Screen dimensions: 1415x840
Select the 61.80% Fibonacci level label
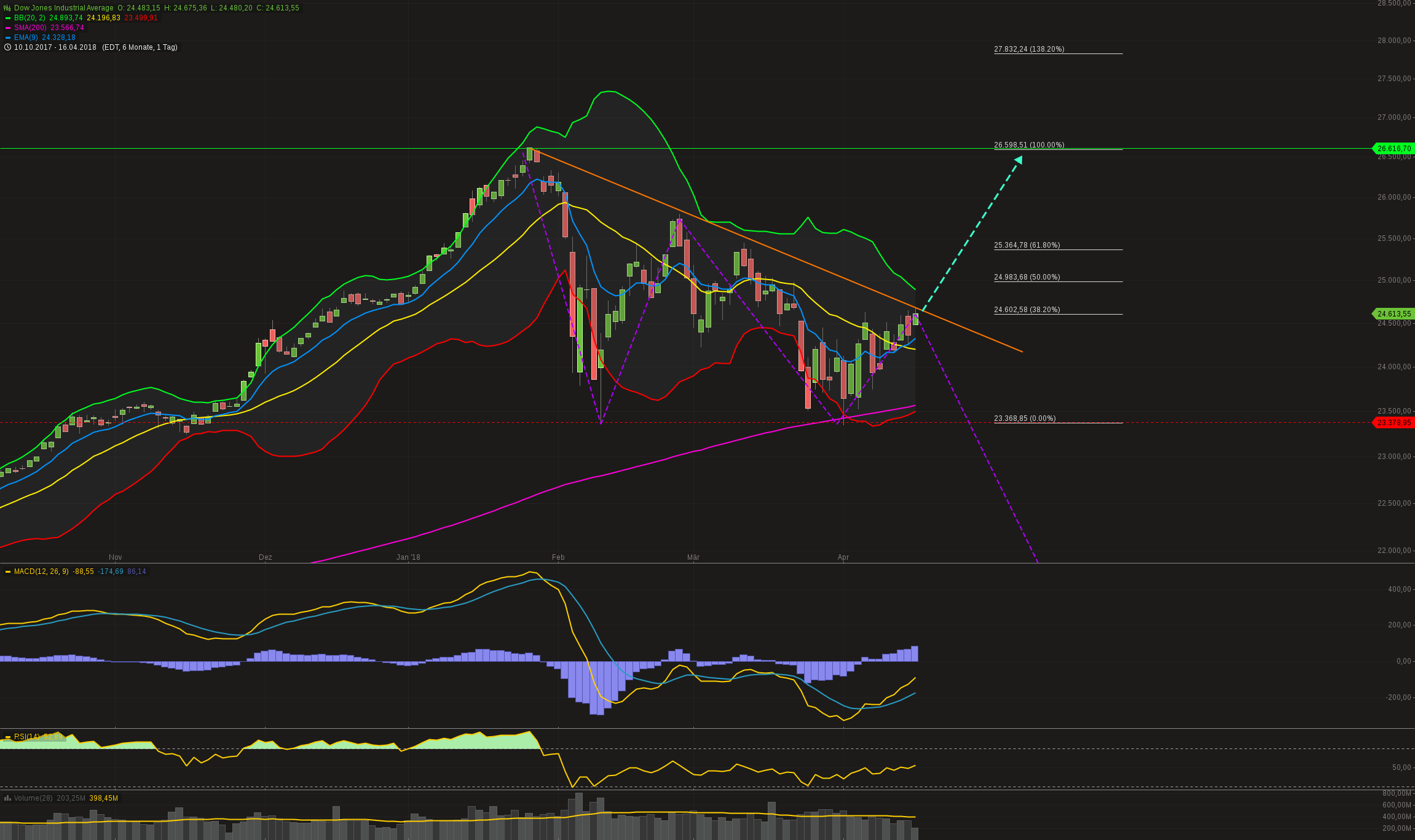pos(1027,245)
